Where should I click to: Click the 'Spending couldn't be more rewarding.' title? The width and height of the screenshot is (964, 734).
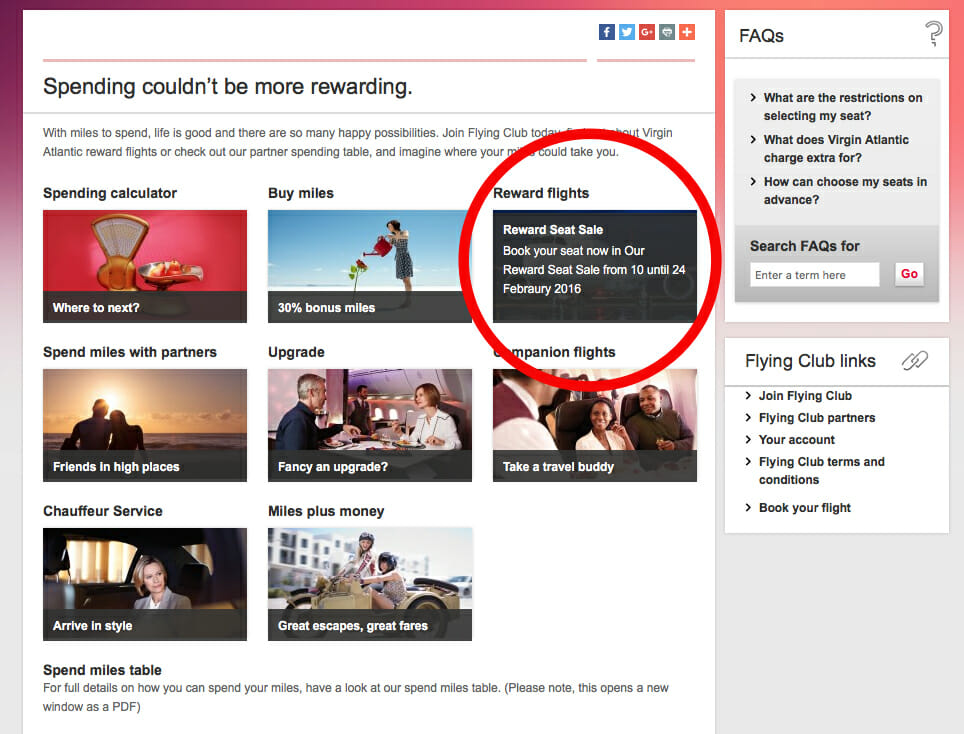[227, 87]
